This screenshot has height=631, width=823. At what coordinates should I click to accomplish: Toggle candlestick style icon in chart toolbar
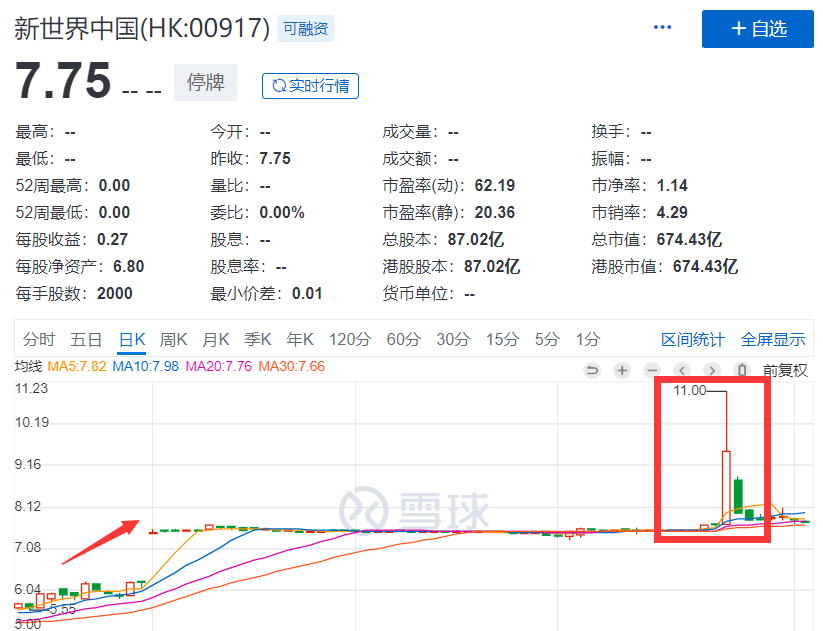coord(742,371)
